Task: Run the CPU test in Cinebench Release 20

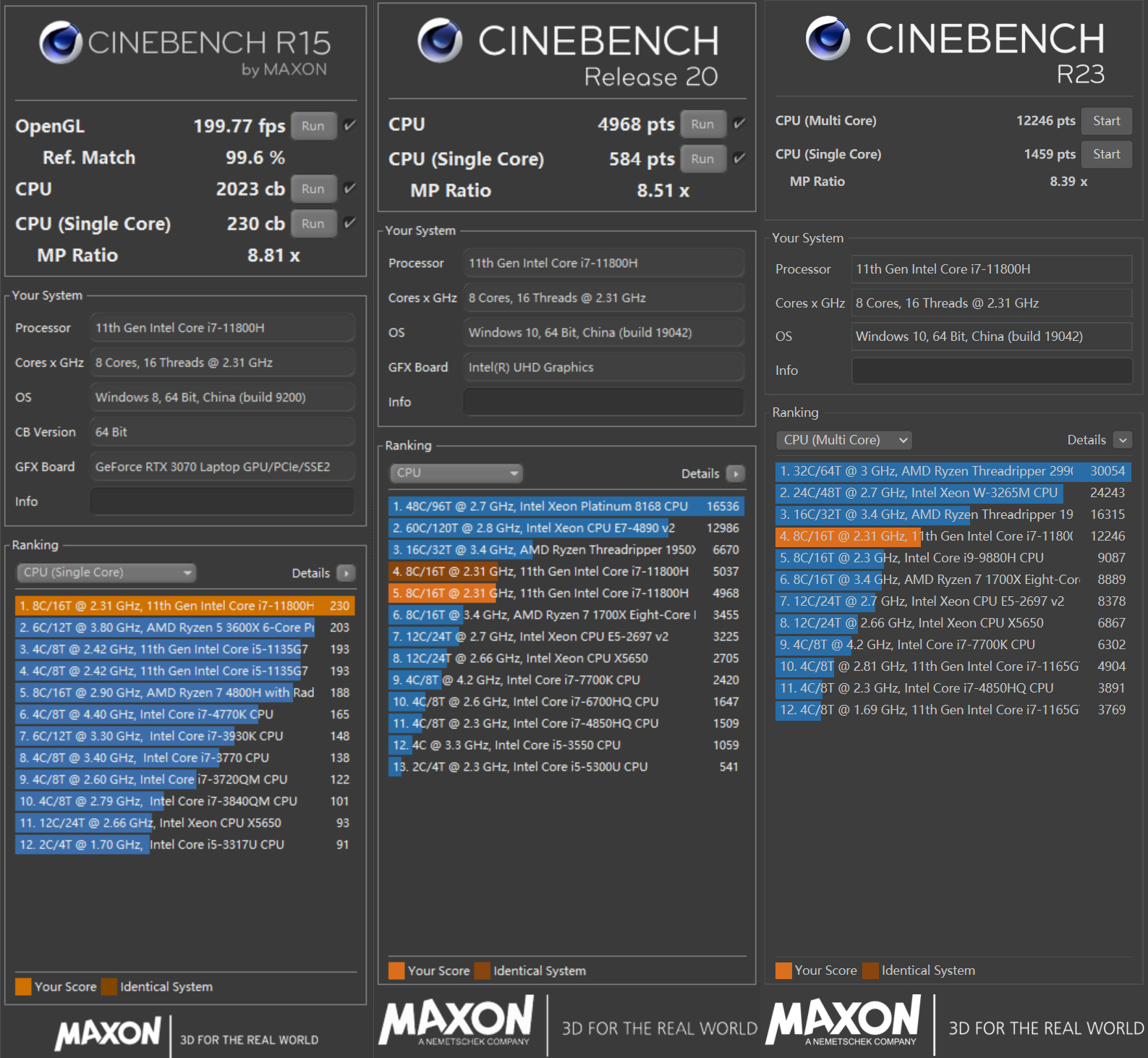Action: coord(702,124)
